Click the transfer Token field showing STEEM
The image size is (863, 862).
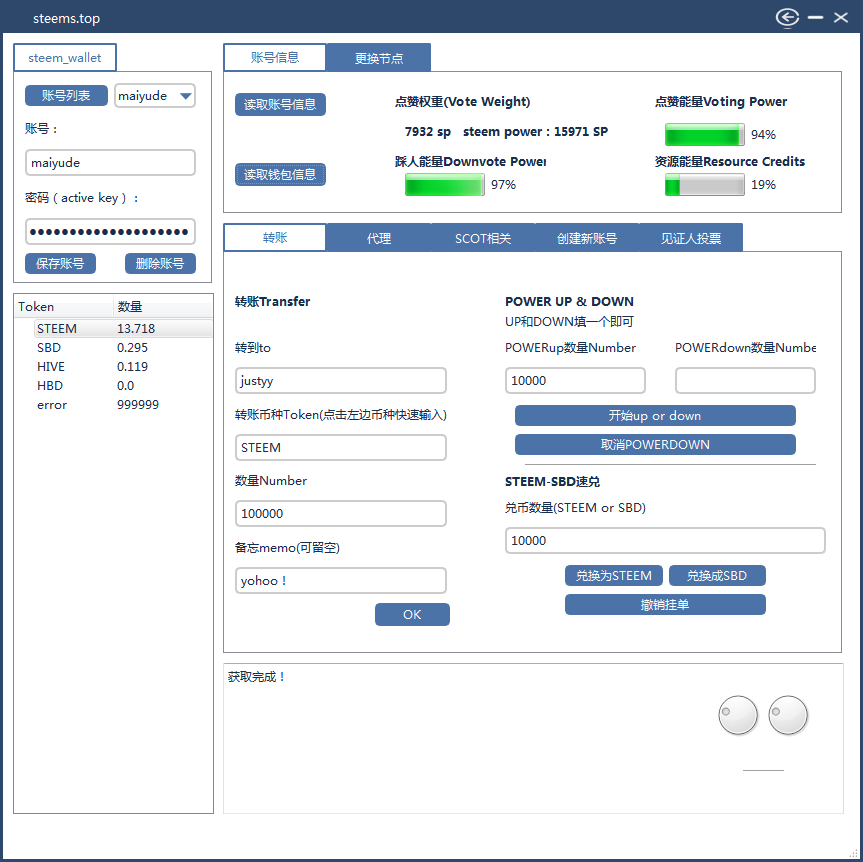pyautogui.click(x=341, y=448)
